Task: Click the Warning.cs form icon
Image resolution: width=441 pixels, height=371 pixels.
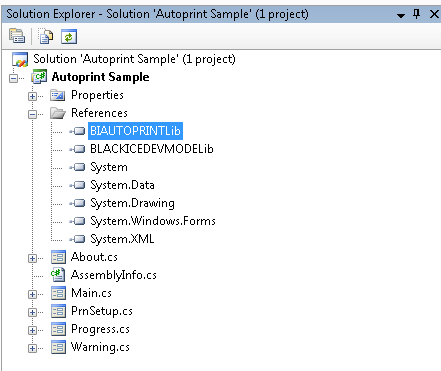Action: coord(58,347)
